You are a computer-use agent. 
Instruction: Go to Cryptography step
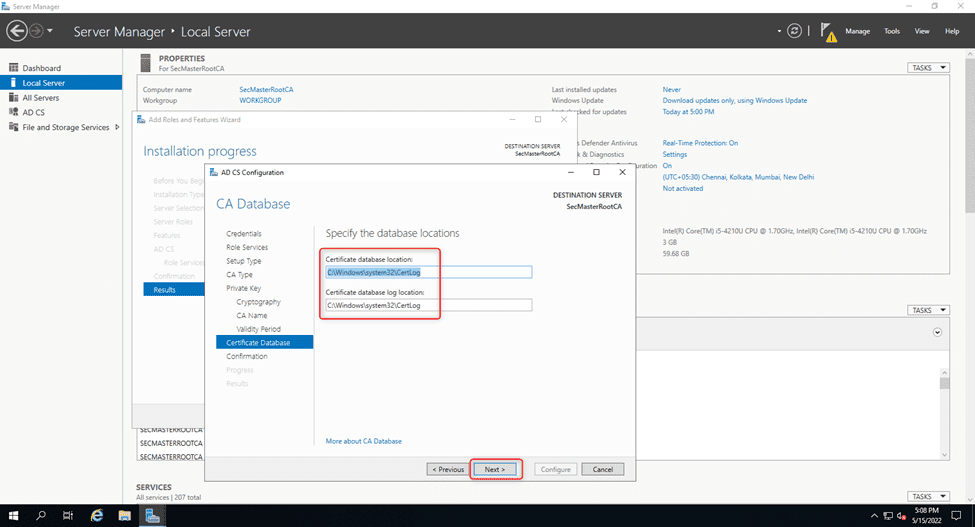click(x=259, y=302)
